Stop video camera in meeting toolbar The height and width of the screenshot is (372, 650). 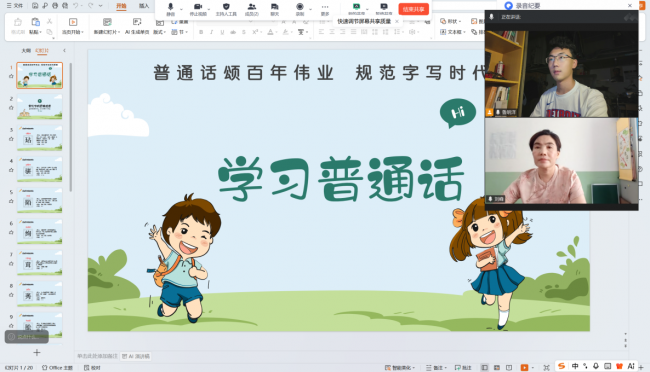pos(198,9)
